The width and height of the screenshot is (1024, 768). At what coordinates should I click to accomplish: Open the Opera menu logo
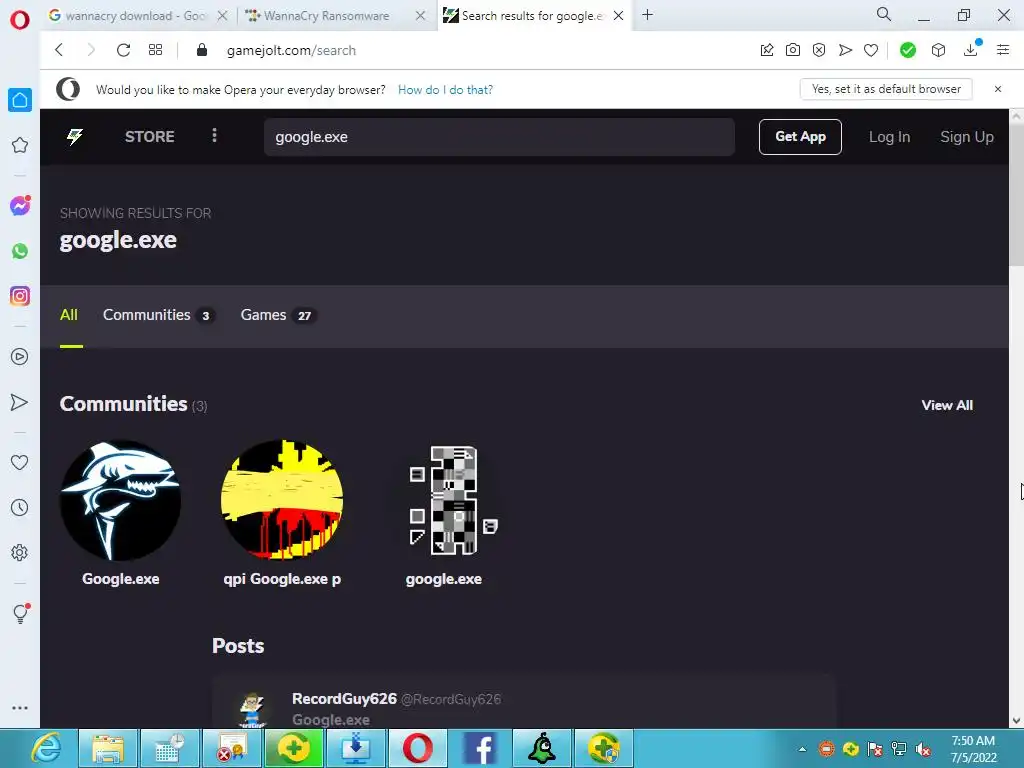point(20,20)
